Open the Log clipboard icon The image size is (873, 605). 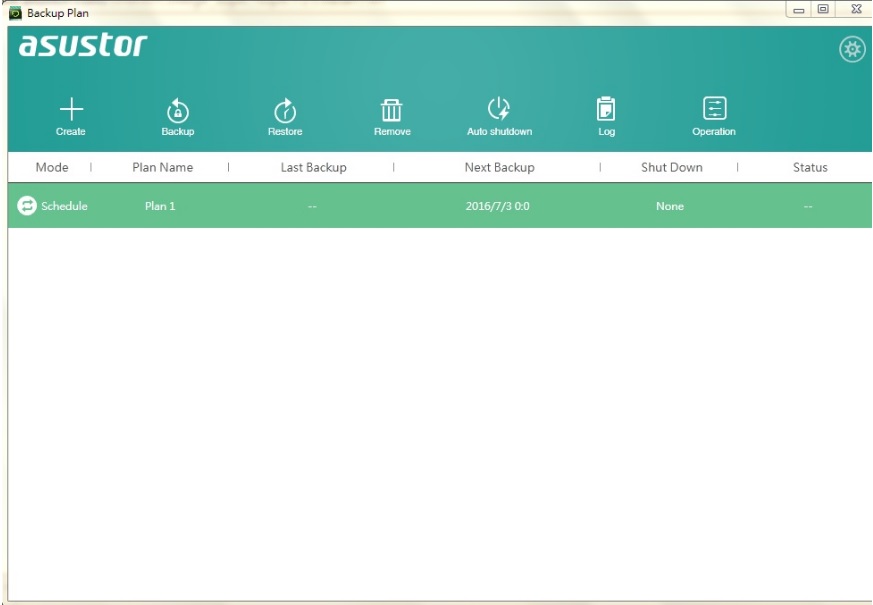[x=606, y=109]
